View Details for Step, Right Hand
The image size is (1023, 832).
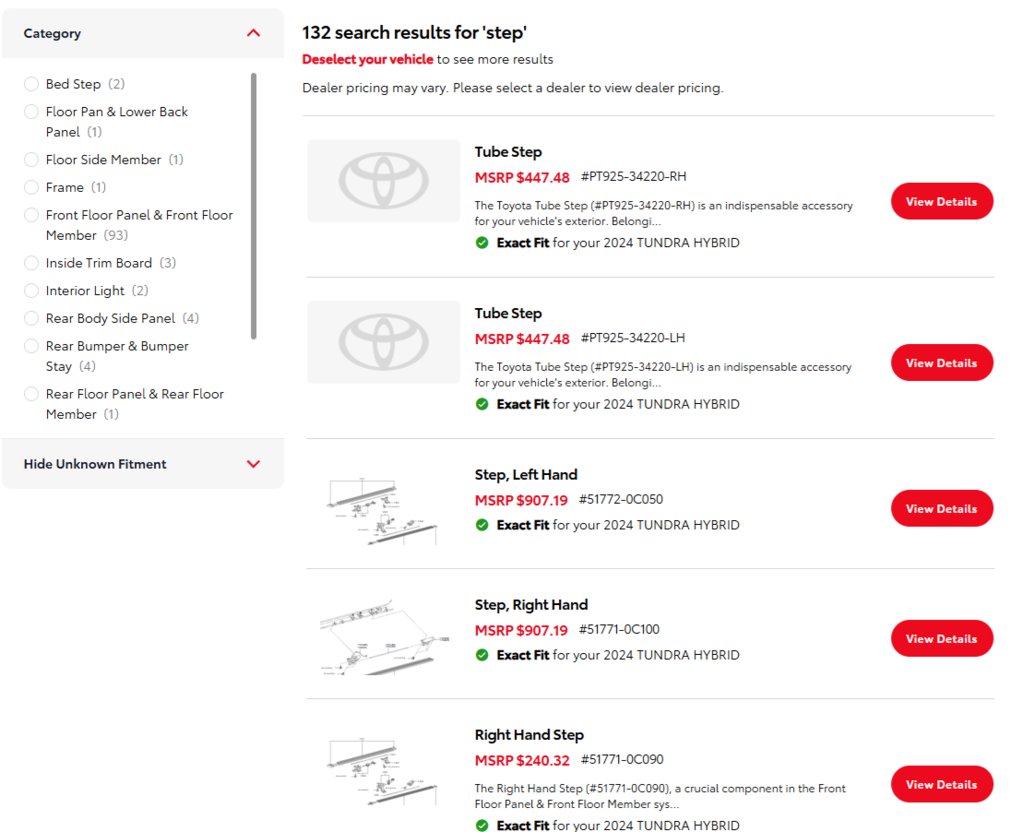pos(941,639)
